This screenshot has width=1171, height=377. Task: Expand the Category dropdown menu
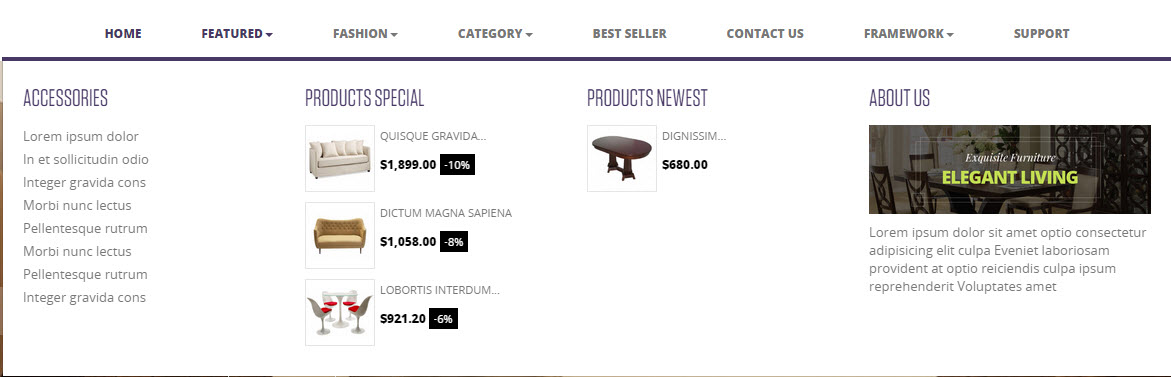tap(495, 34)
